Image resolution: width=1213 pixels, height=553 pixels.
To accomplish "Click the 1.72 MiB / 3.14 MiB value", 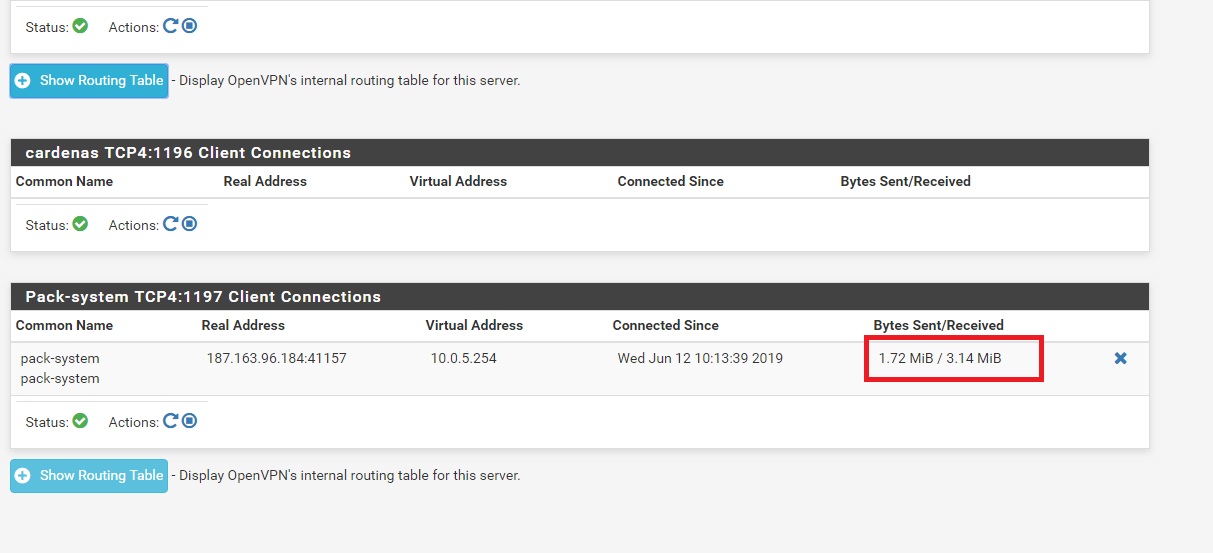I will tap(939, 358).
